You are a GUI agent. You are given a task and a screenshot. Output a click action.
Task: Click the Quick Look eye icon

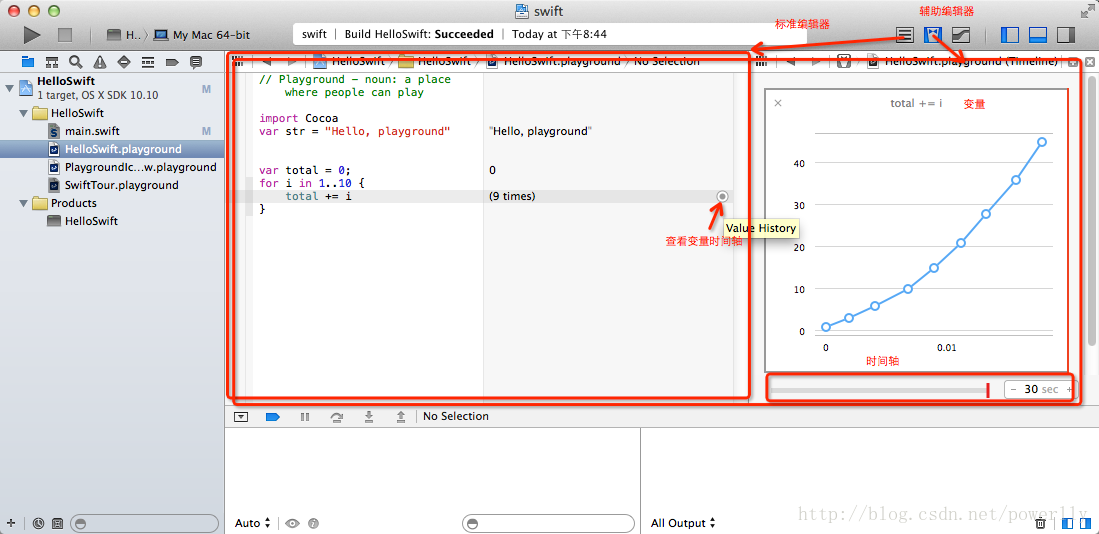[x=292, y=523]
